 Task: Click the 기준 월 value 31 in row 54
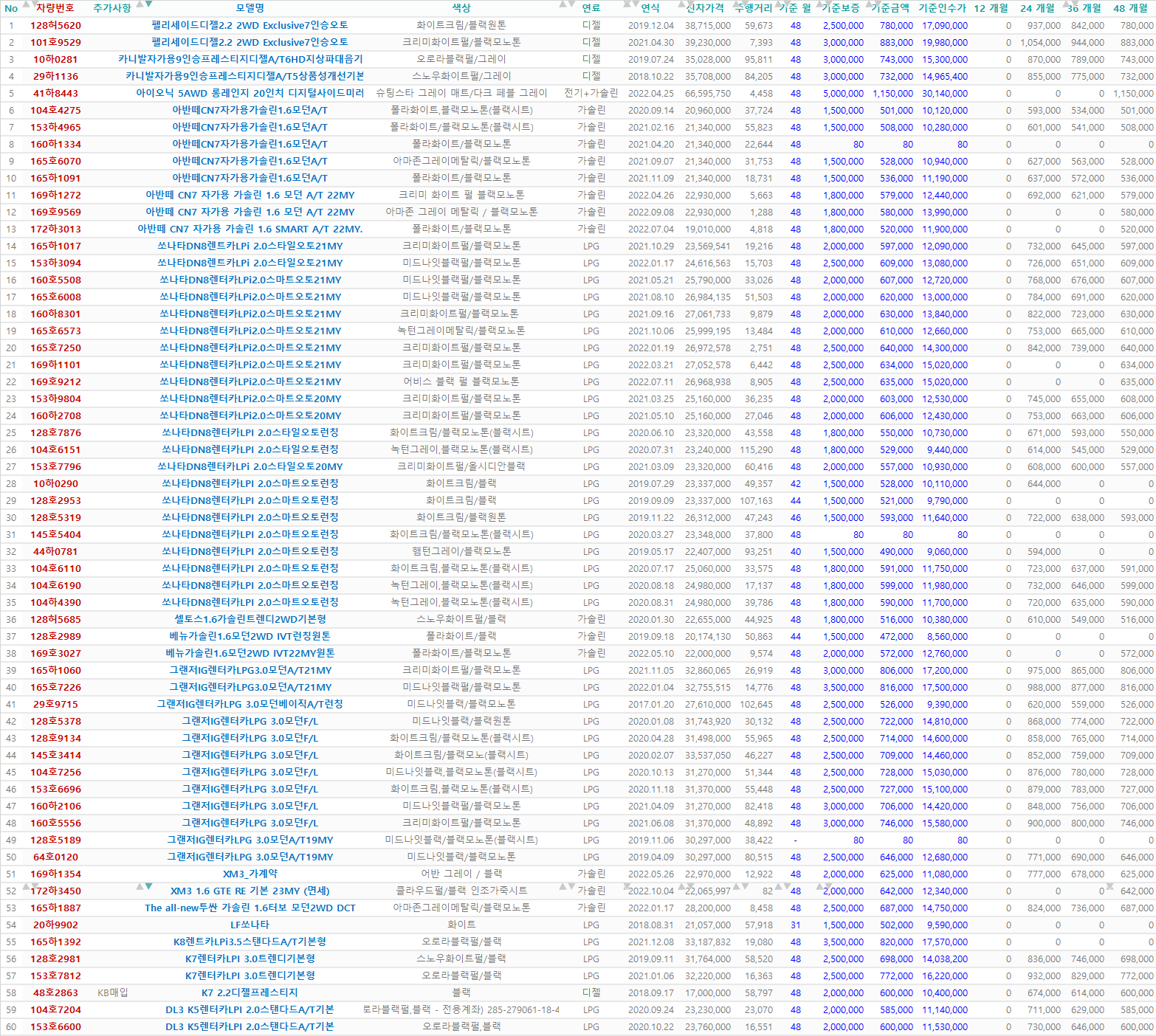pyautogui.click(x=796, y=925)
